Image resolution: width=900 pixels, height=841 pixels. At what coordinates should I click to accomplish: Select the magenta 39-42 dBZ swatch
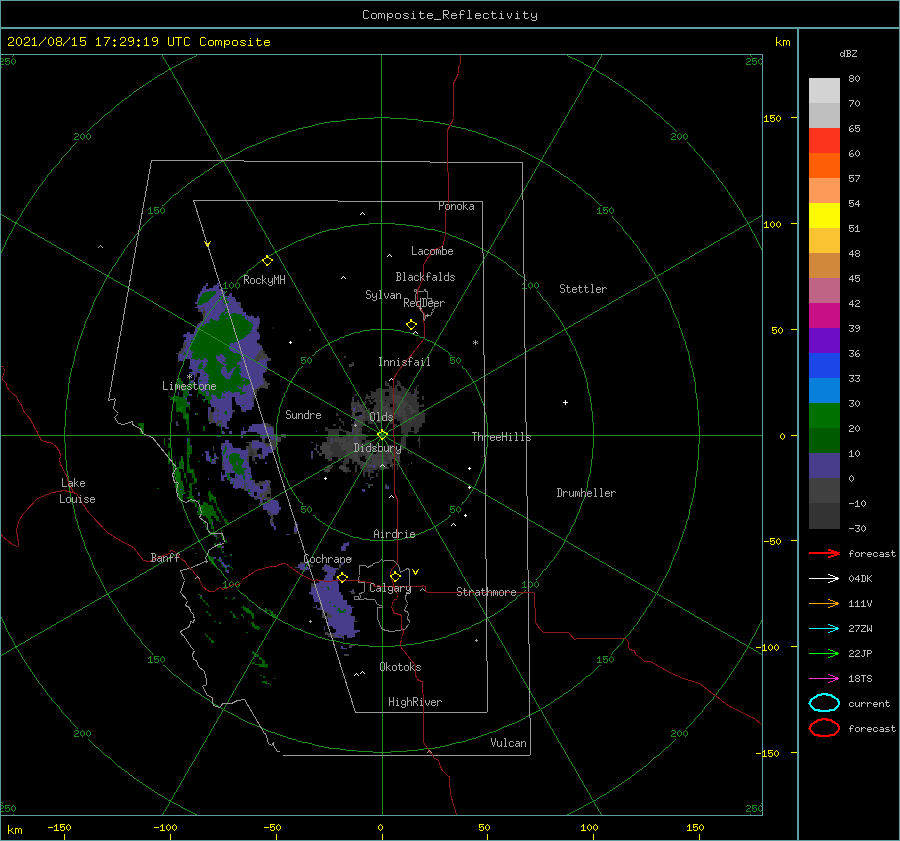824,316
